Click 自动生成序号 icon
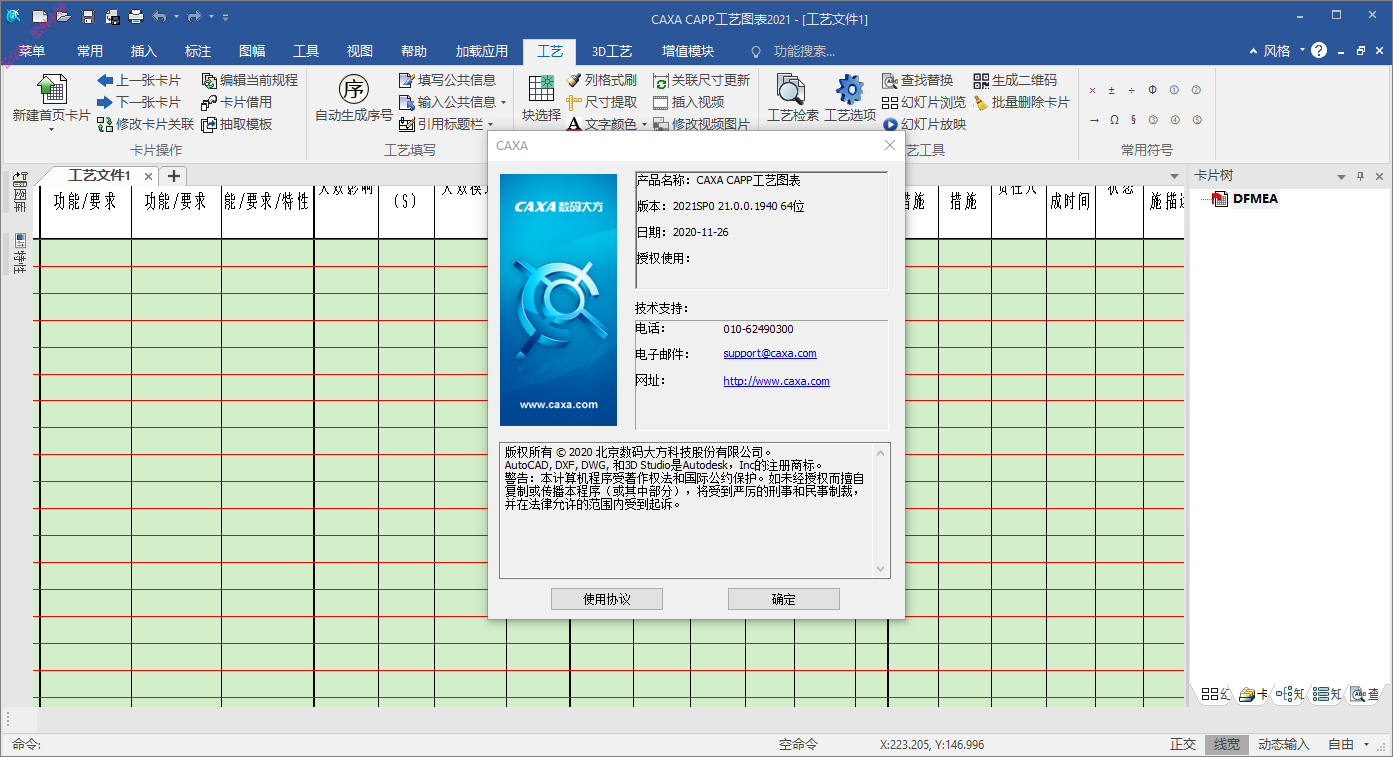This screenshot has height=757, width=1393. point(354,90)
